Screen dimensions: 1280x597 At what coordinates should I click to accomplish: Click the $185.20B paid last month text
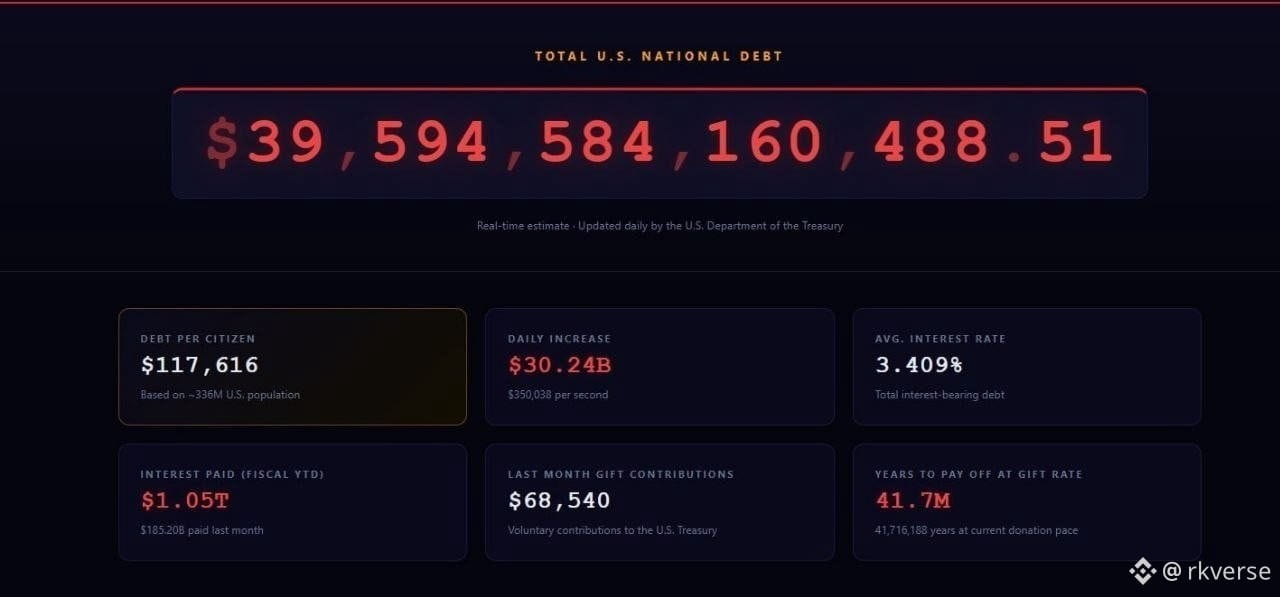(202, 530)
